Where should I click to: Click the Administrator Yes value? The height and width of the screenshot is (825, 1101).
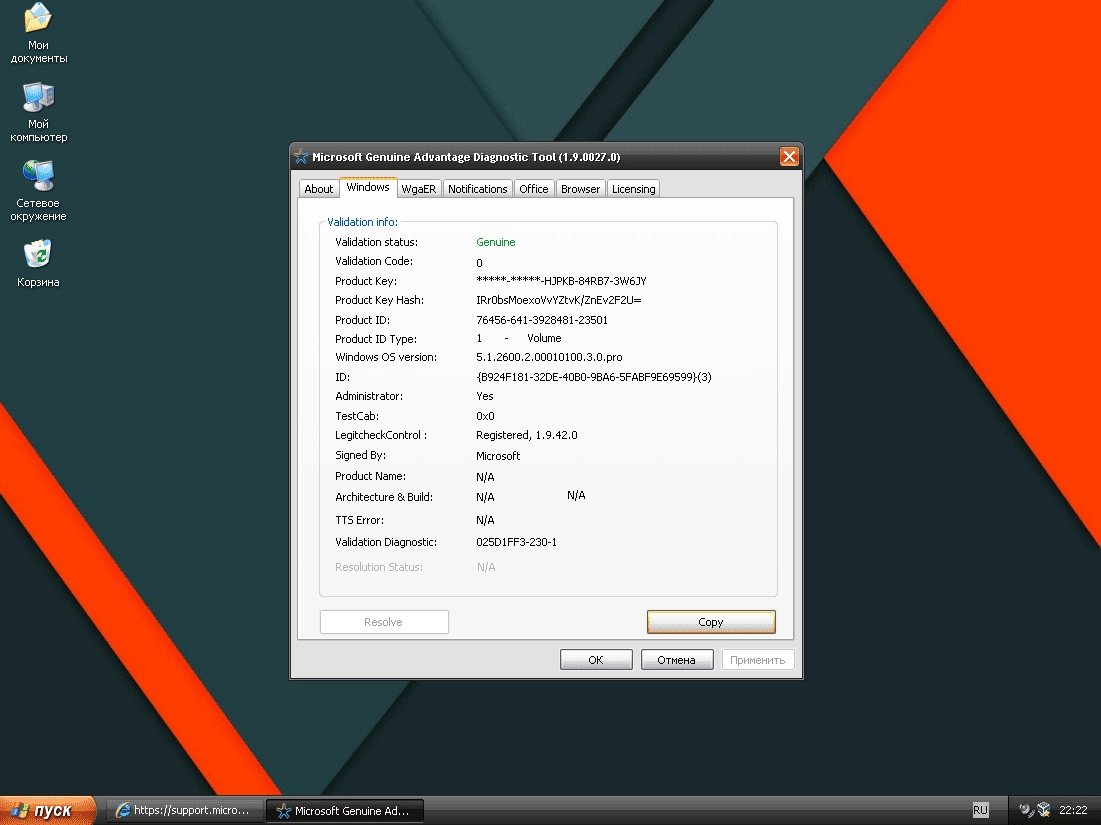[484, 396]
